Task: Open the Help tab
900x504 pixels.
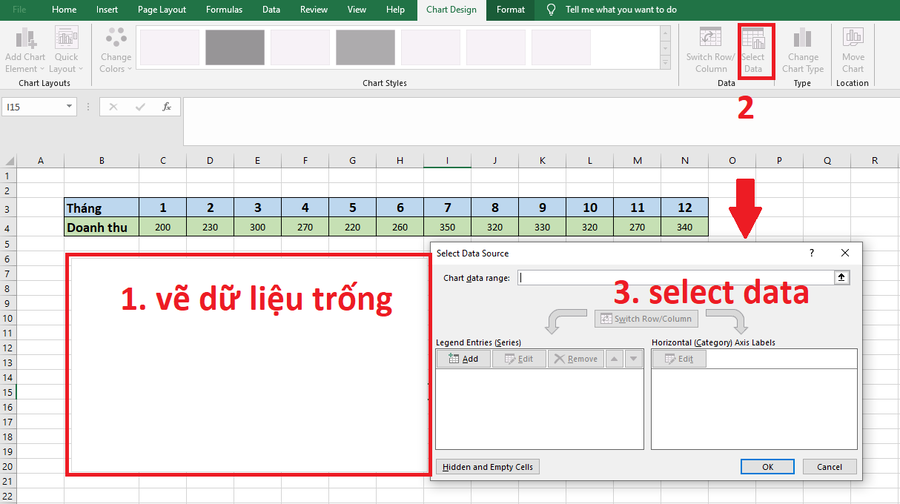Action: pyautogui.click(x=395, y=10)
